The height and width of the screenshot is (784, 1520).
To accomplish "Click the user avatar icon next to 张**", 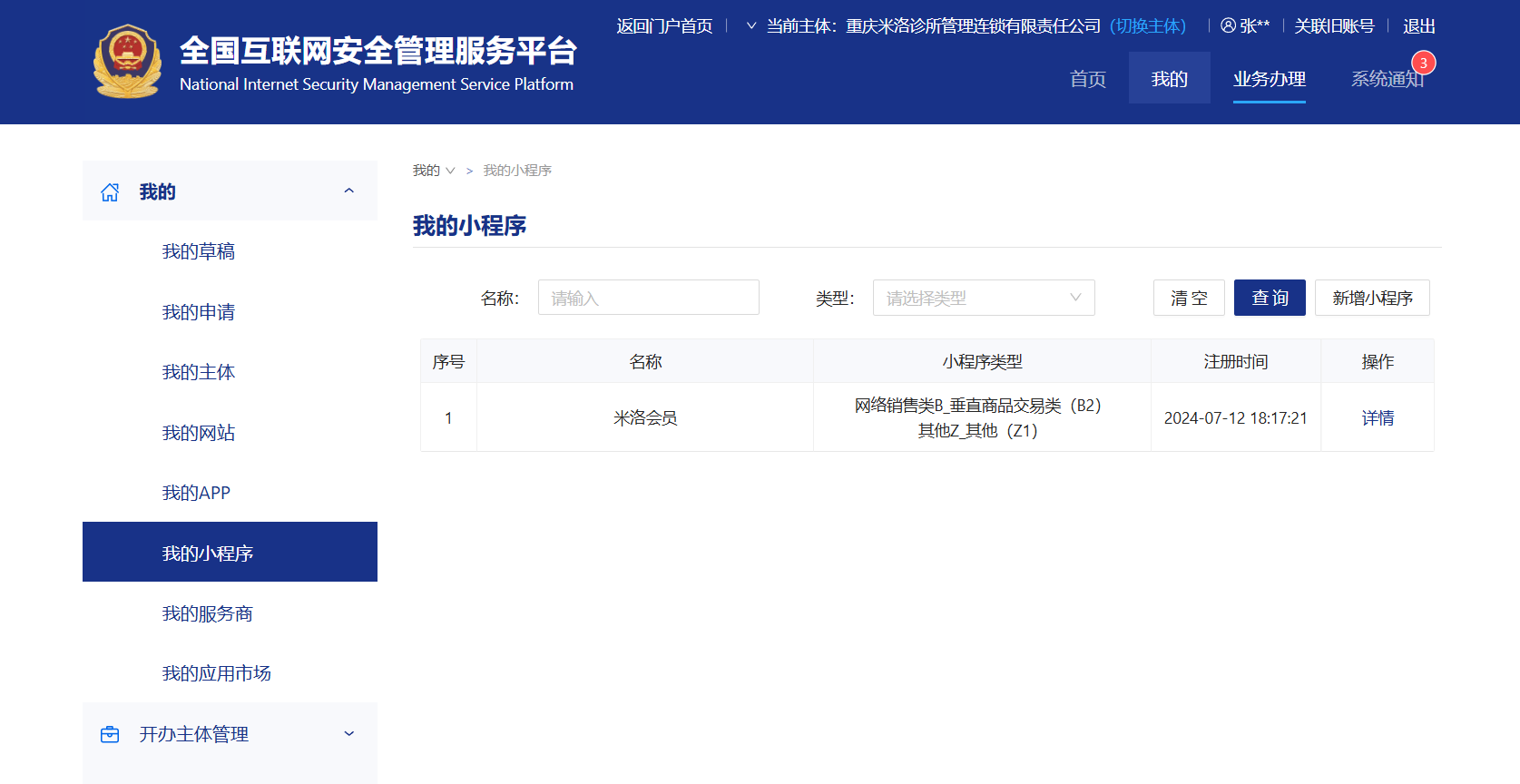I will click(x=1229, y=25).
